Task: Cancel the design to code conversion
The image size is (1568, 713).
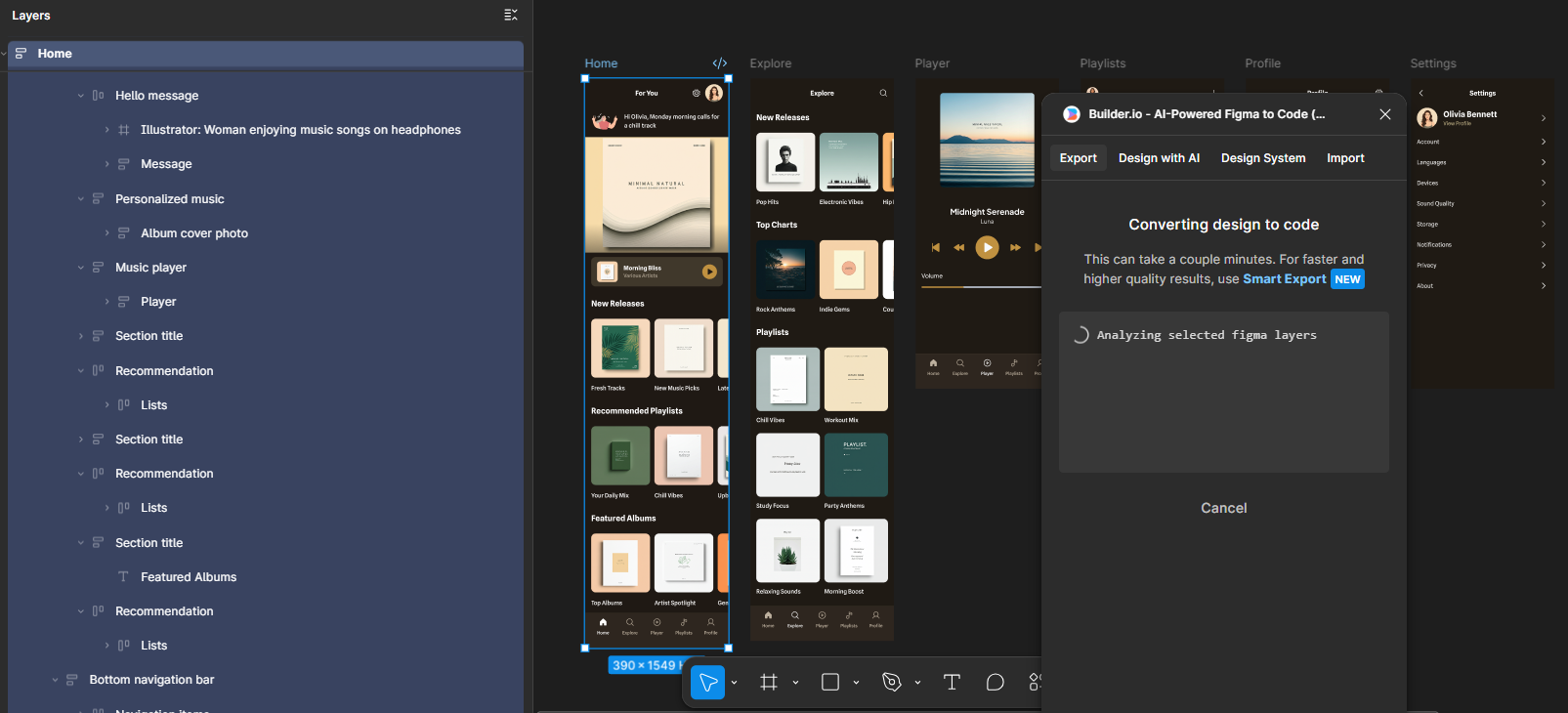Action: pos(1223,508)
